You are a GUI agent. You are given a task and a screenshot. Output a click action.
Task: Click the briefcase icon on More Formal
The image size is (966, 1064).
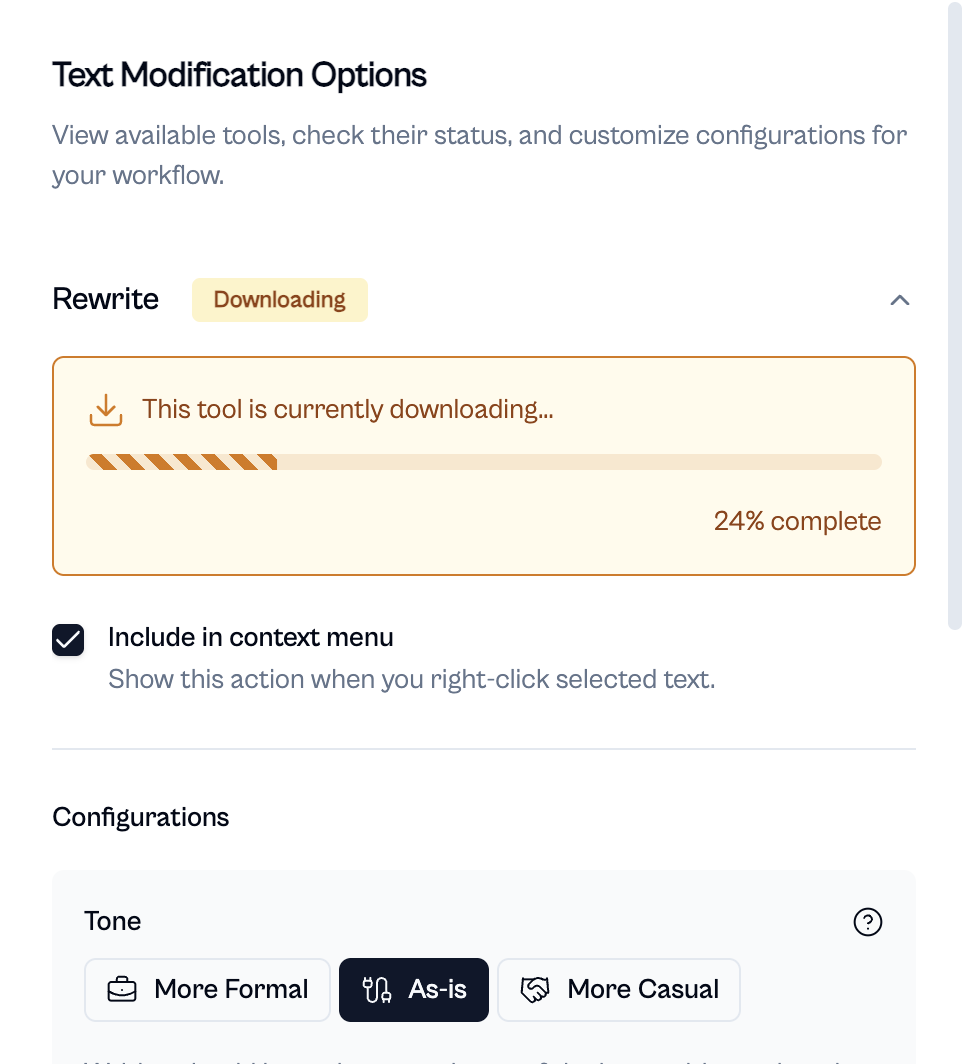point(122,989)
